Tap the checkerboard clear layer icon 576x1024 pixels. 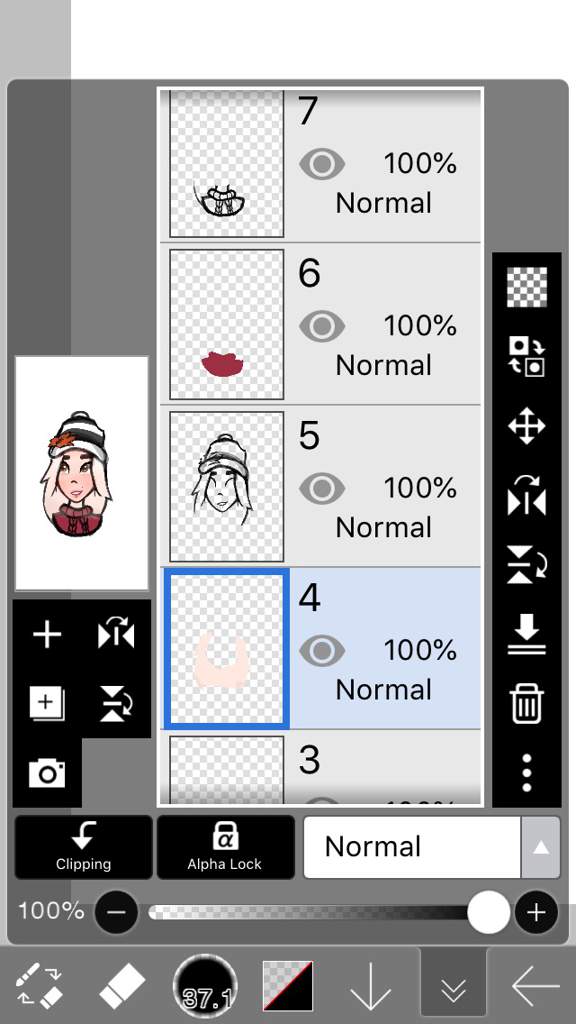526,287
